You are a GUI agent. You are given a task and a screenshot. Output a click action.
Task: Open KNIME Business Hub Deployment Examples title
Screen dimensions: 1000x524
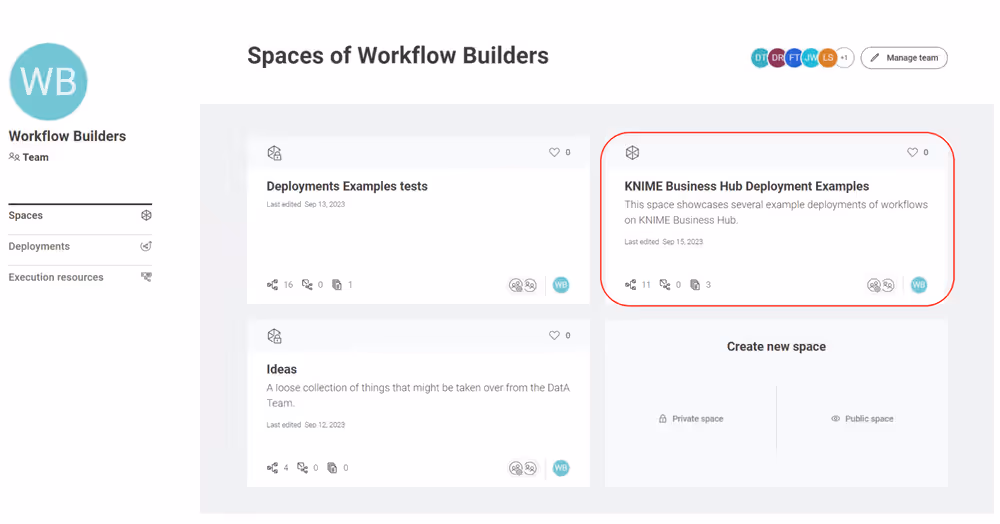coord(746,186)
